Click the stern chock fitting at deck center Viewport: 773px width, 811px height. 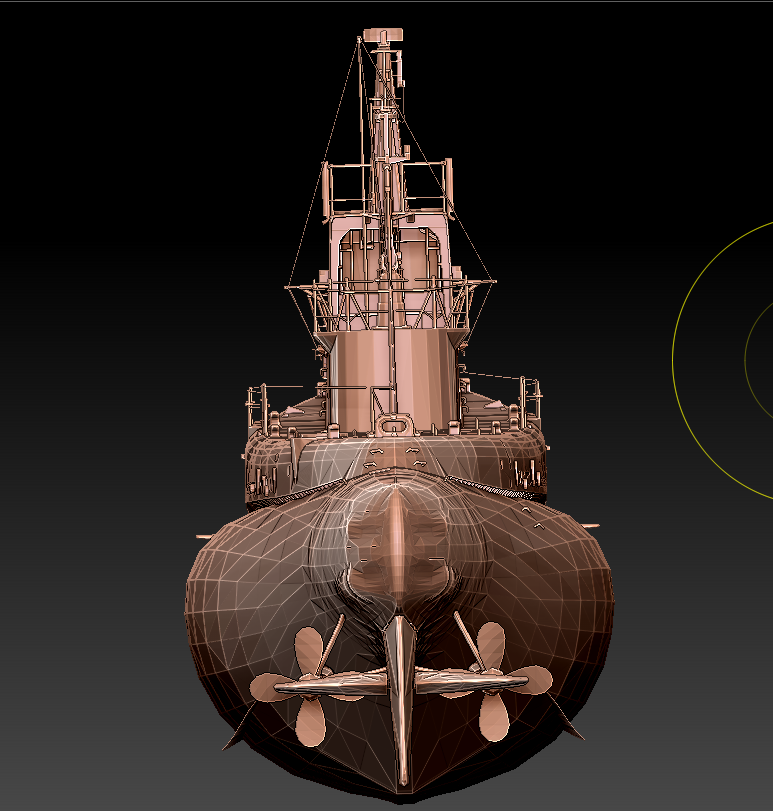click(393, 425)
